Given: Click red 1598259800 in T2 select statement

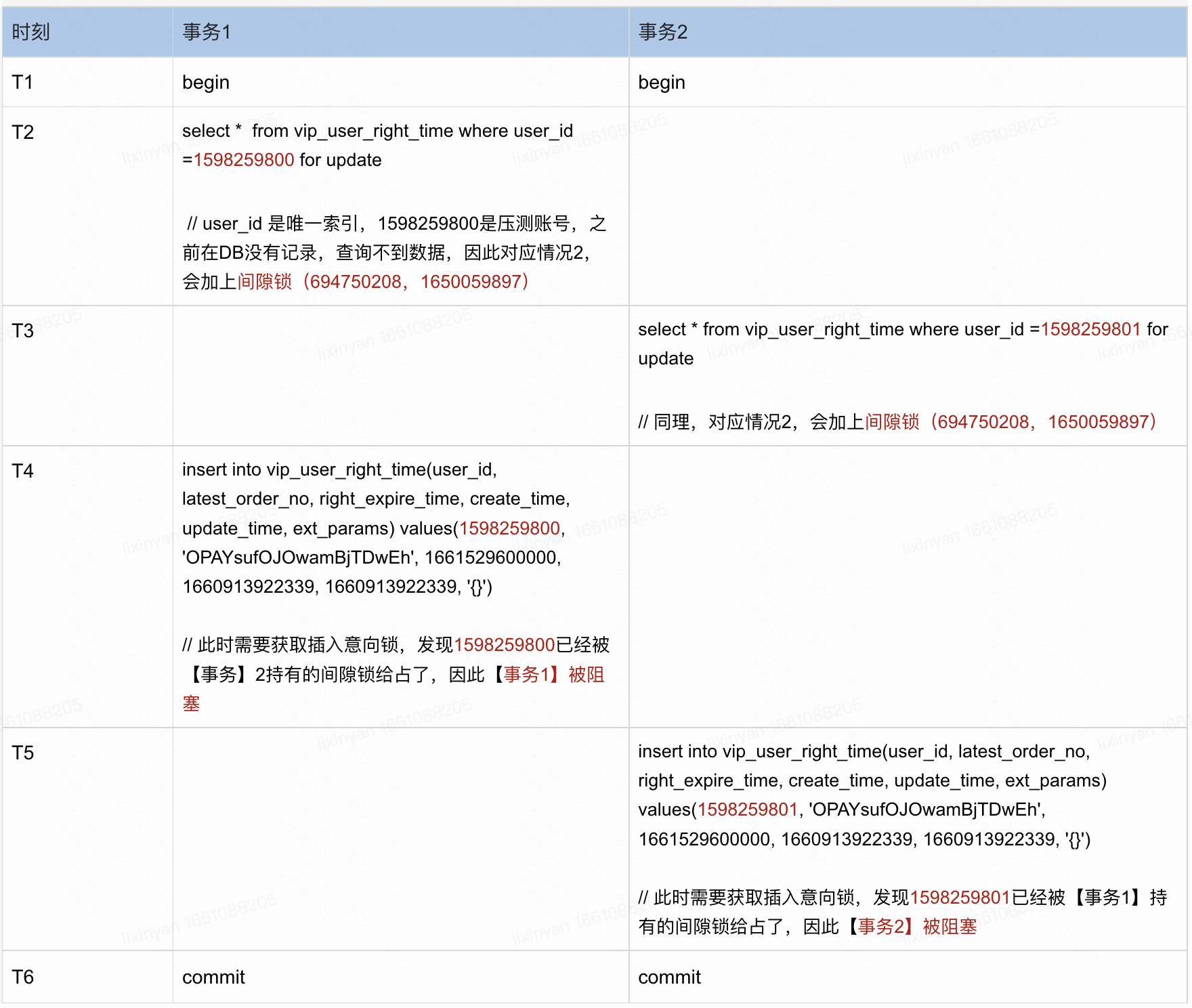Looking at the screenshot, I should (244, 160).
